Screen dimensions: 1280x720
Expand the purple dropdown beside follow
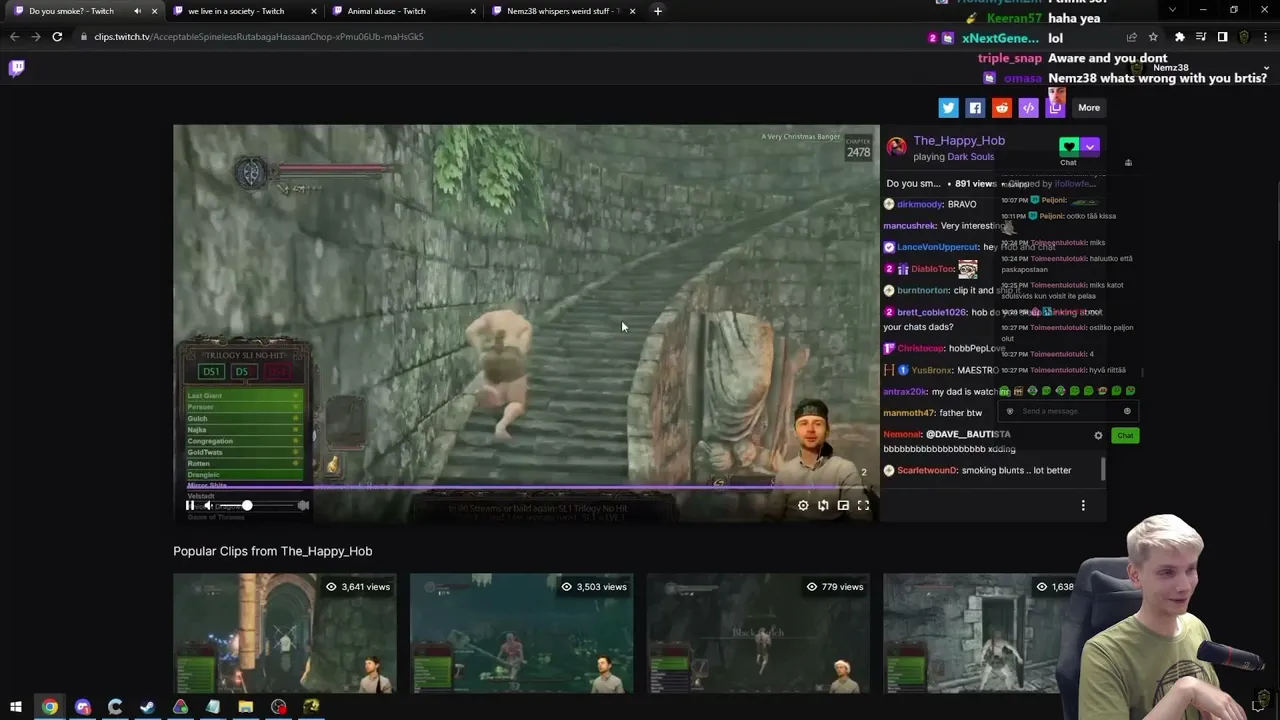1090,147
